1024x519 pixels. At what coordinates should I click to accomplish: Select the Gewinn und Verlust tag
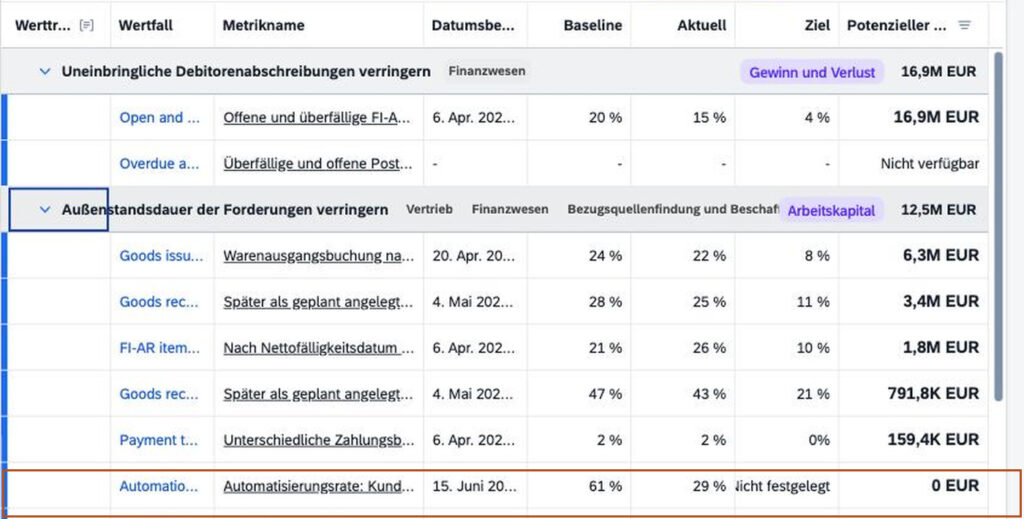812,72
